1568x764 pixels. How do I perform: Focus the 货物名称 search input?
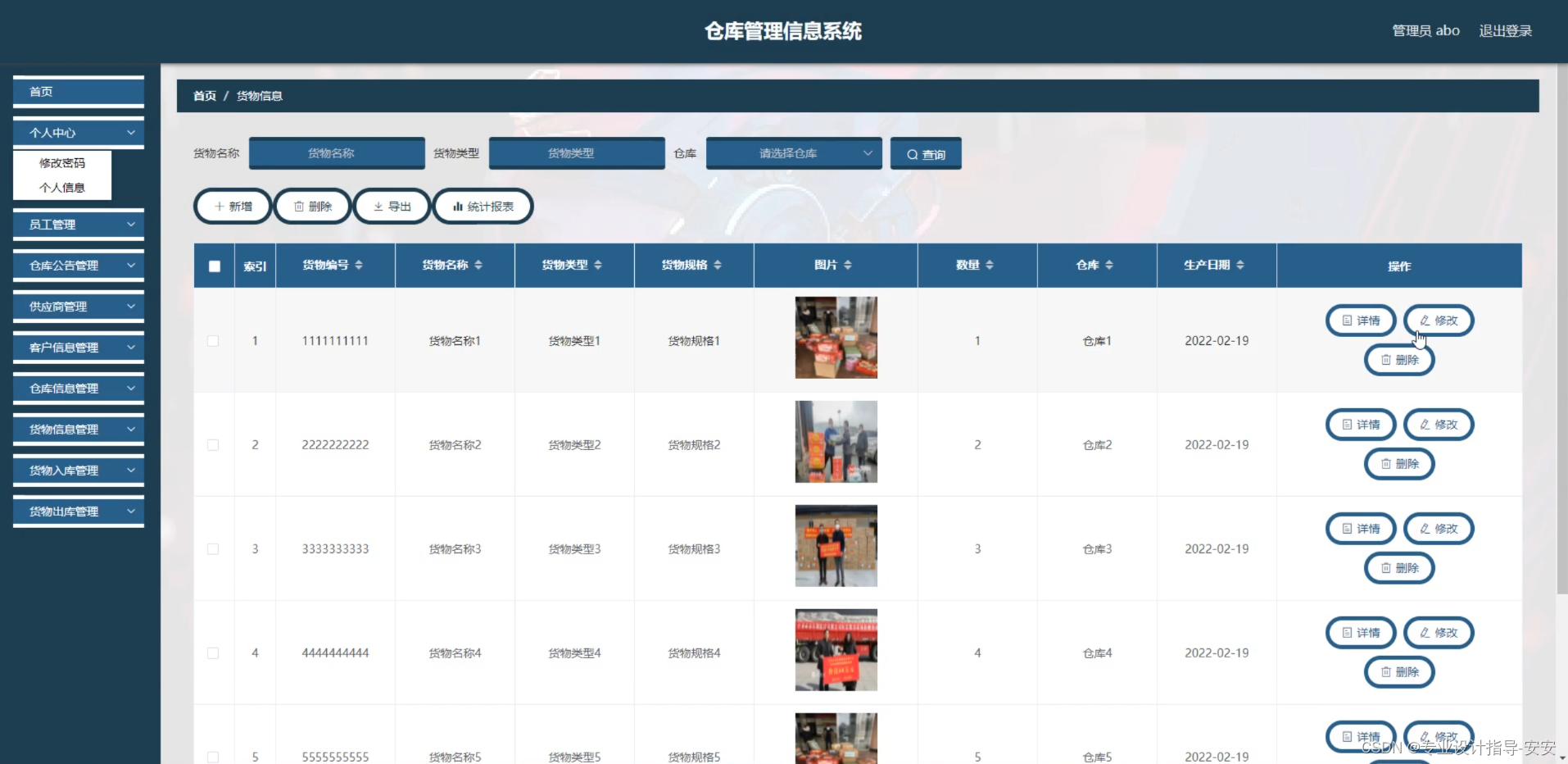337,153
